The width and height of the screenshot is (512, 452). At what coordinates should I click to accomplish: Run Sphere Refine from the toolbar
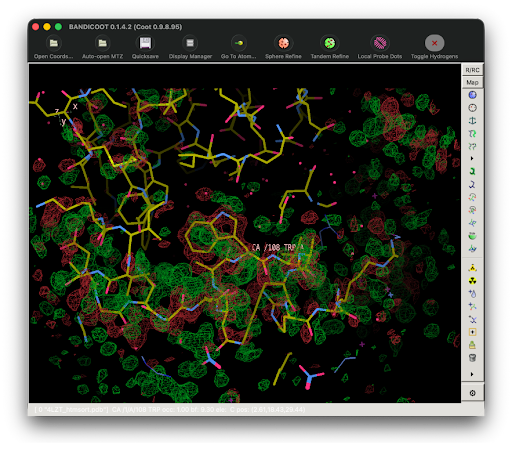coord(283,47)
